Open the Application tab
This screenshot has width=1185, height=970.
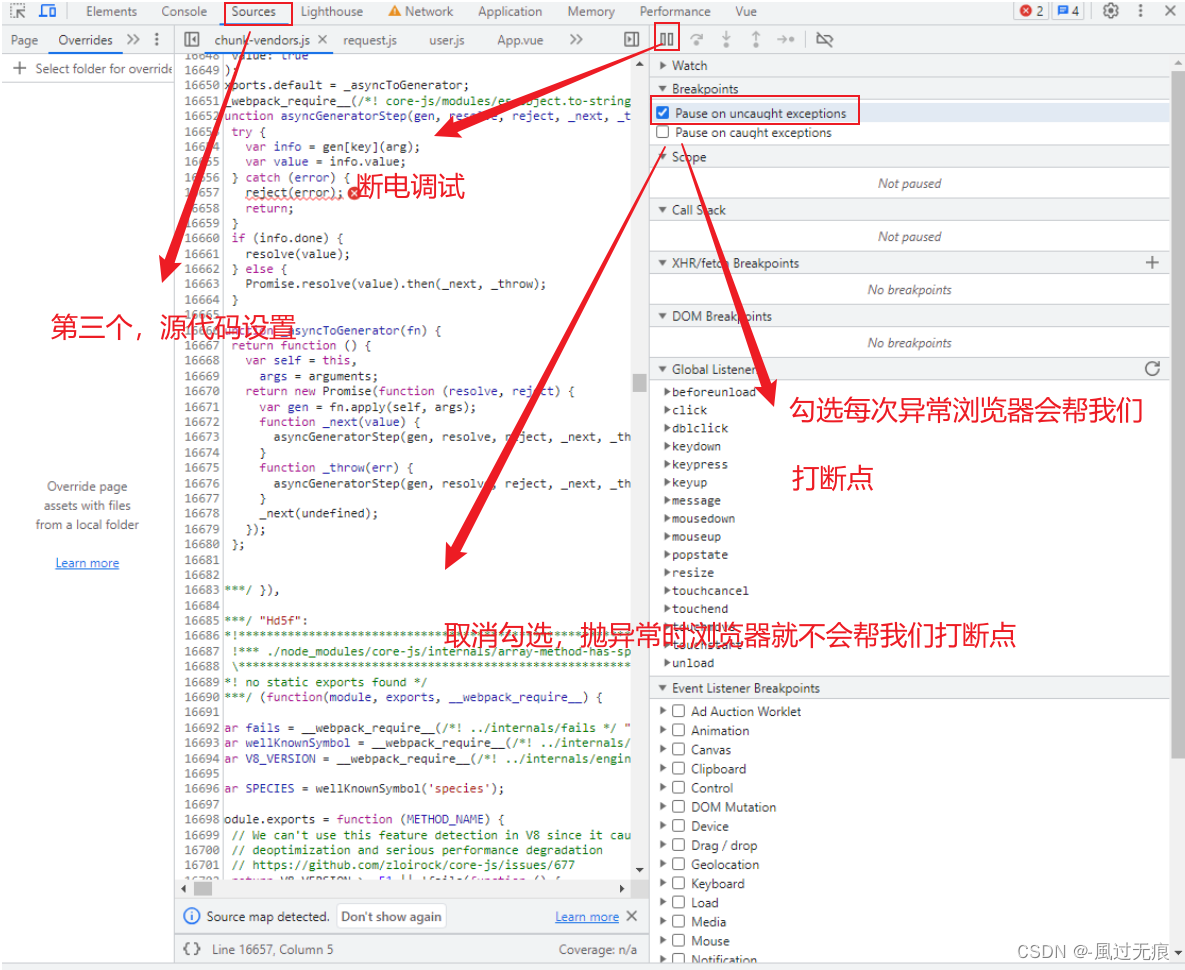point(509,11)
